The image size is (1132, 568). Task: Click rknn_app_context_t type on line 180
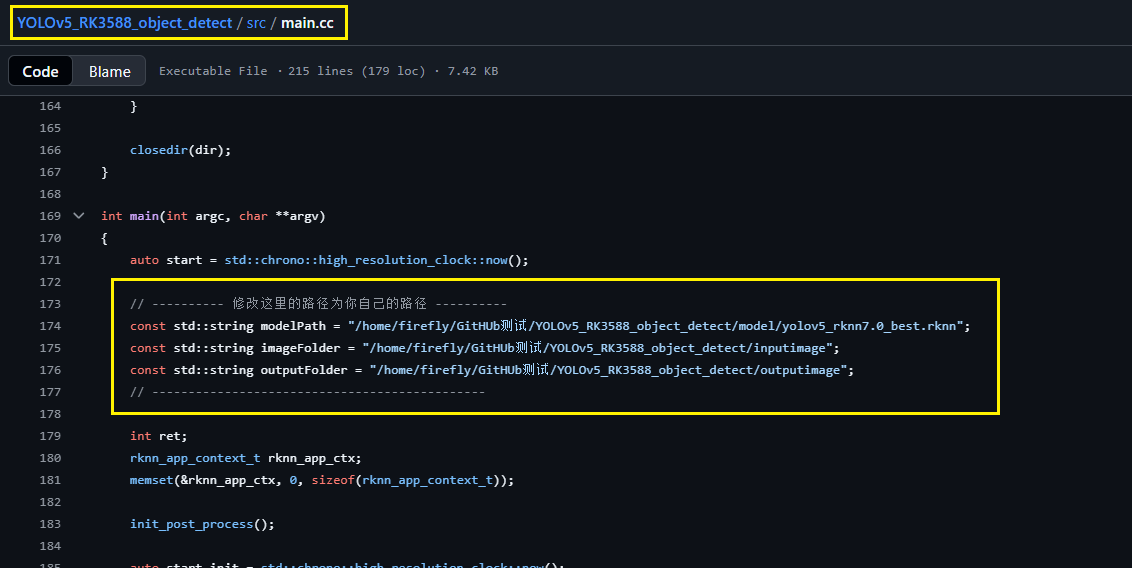pos(195,458)
